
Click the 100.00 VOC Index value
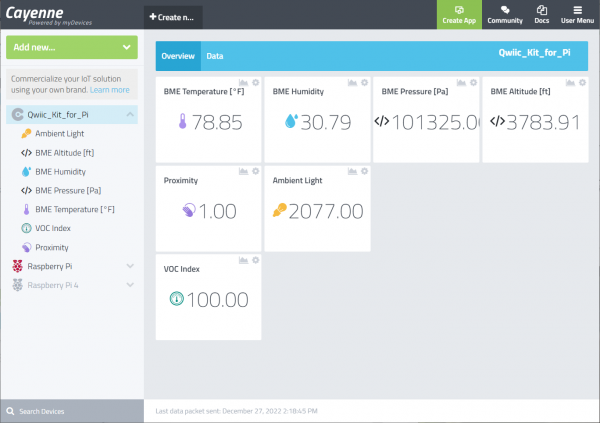tap(217, 300)
